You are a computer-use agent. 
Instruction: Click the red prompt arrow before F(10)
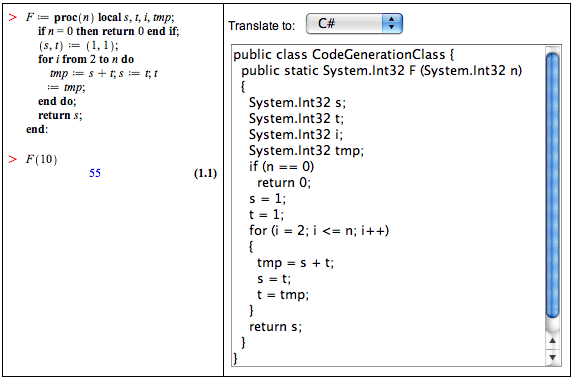click(x=13, y=159)
